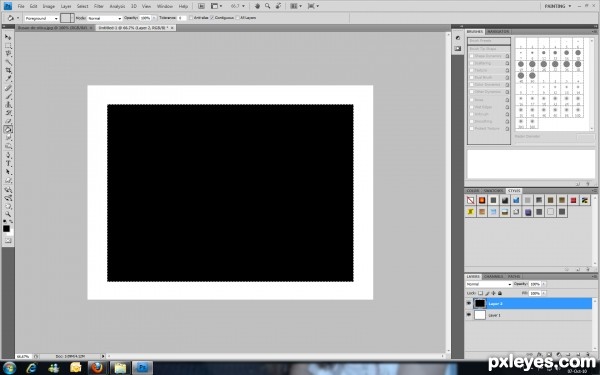The width and height of the screenshot is (600, 375).
Task: Open Layers blend mode Normal dropdown
Action: pos(489,284)
